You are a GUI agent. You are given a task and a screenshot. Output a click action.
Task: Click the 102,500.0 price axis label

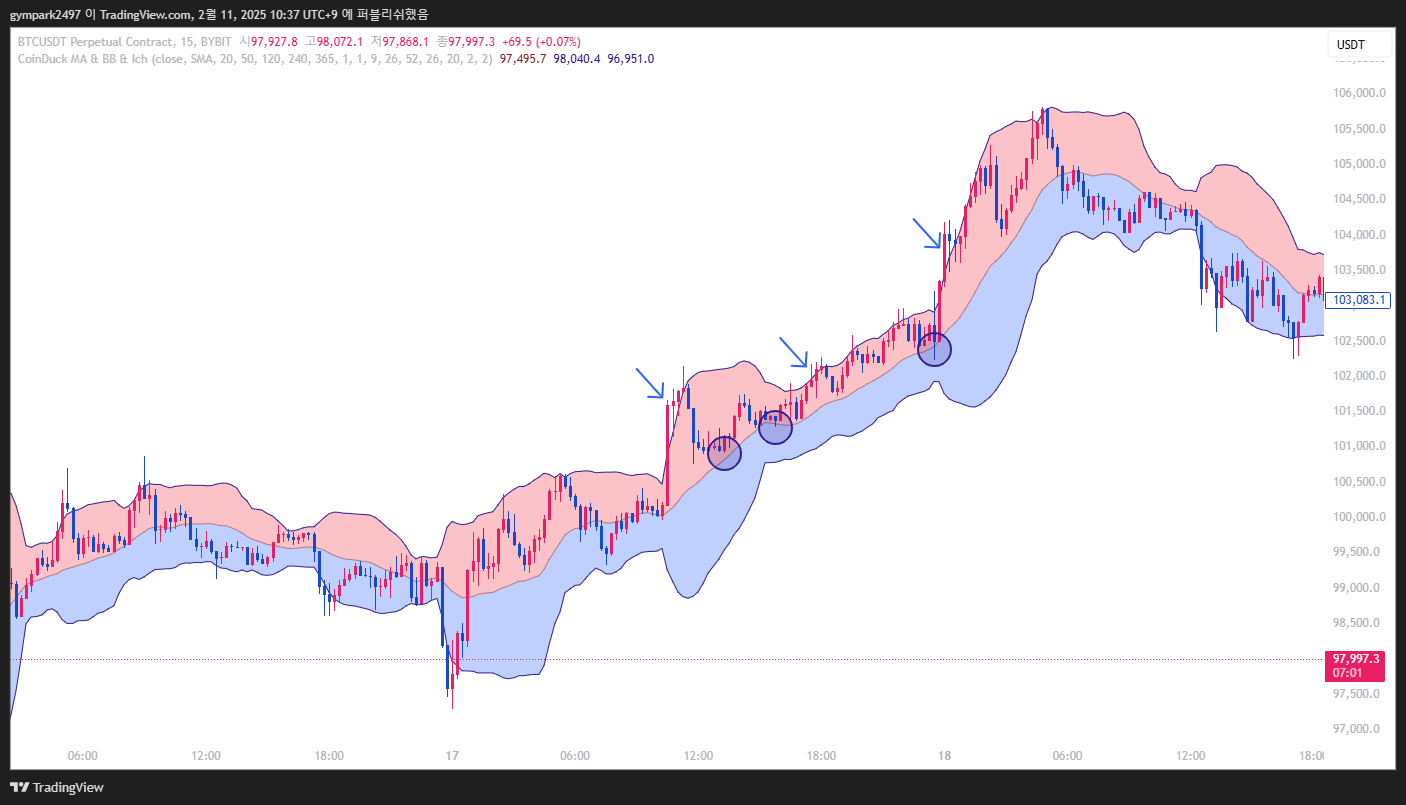pos(1361,341)
